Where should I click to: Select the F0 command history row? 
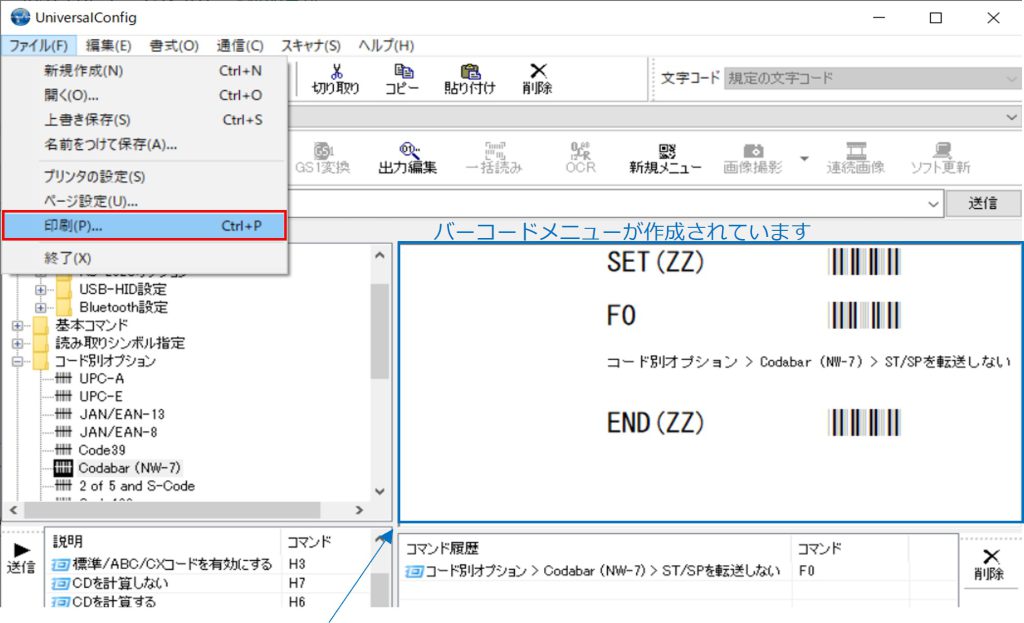click(679, 571)
